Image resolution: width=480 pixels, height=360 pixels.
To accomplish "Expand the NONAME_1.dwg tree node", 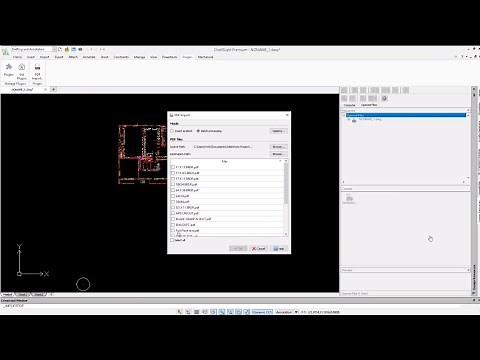I will (349, 120).
